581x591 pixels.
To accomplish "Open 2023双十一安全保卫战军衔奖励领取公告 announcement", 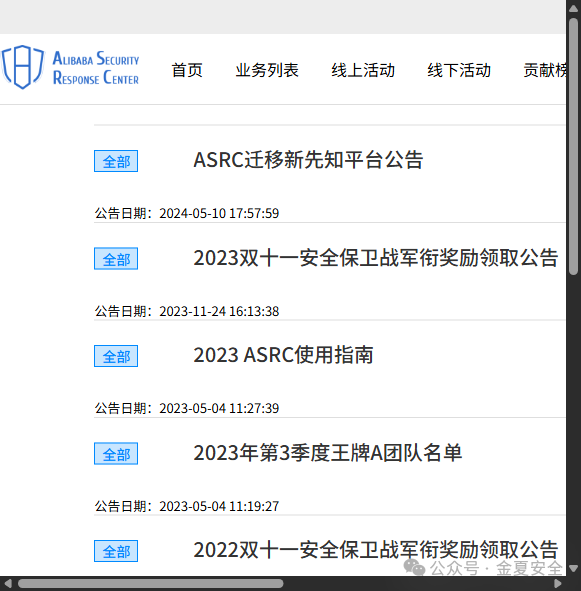I will [376, 258].
